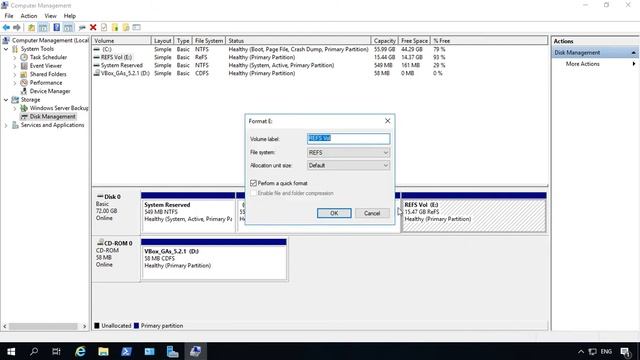Select Device Manager in tree

(x=50, y=91)
